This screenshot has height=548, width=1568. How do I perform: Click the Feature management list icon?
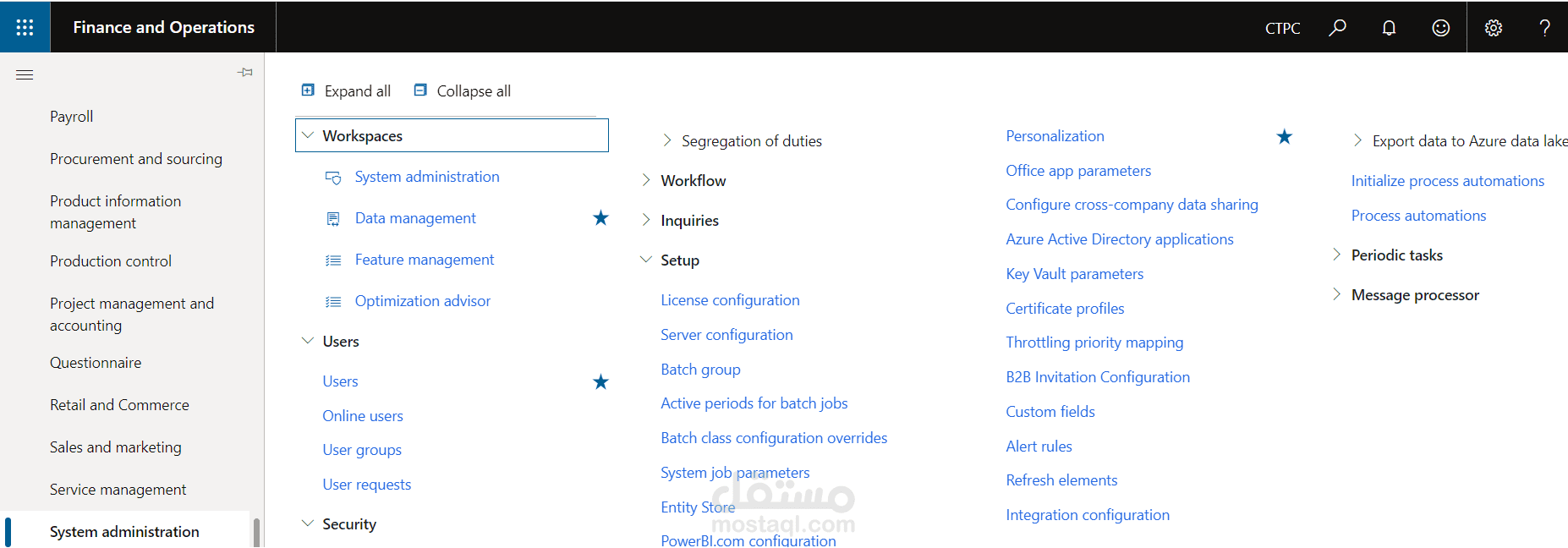[333, 260]
